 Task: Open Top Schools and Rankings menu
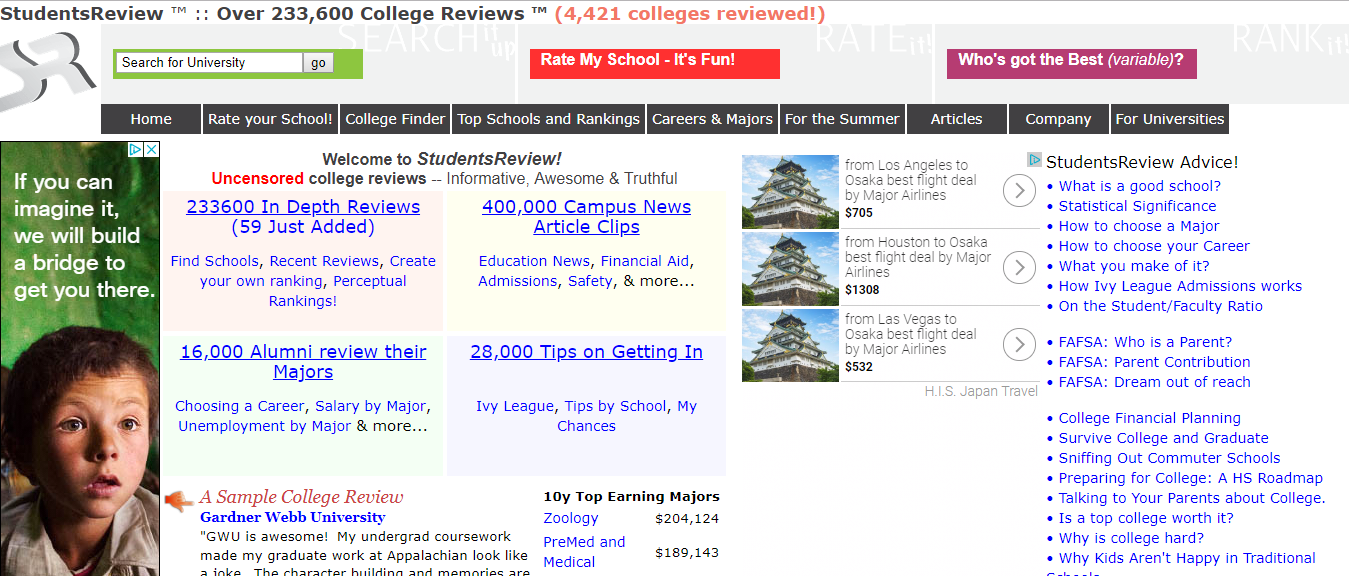click(548, 119)
